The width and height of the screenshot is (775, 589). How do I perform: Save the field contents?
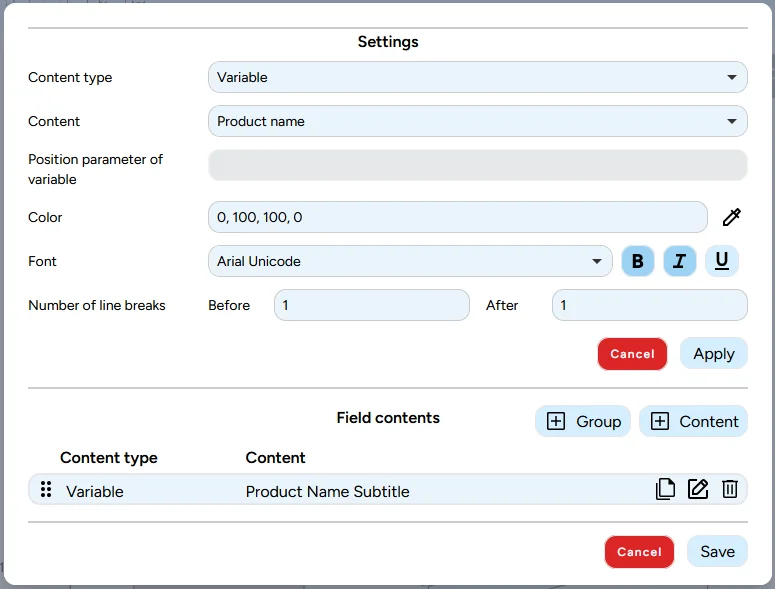(717, 551)
